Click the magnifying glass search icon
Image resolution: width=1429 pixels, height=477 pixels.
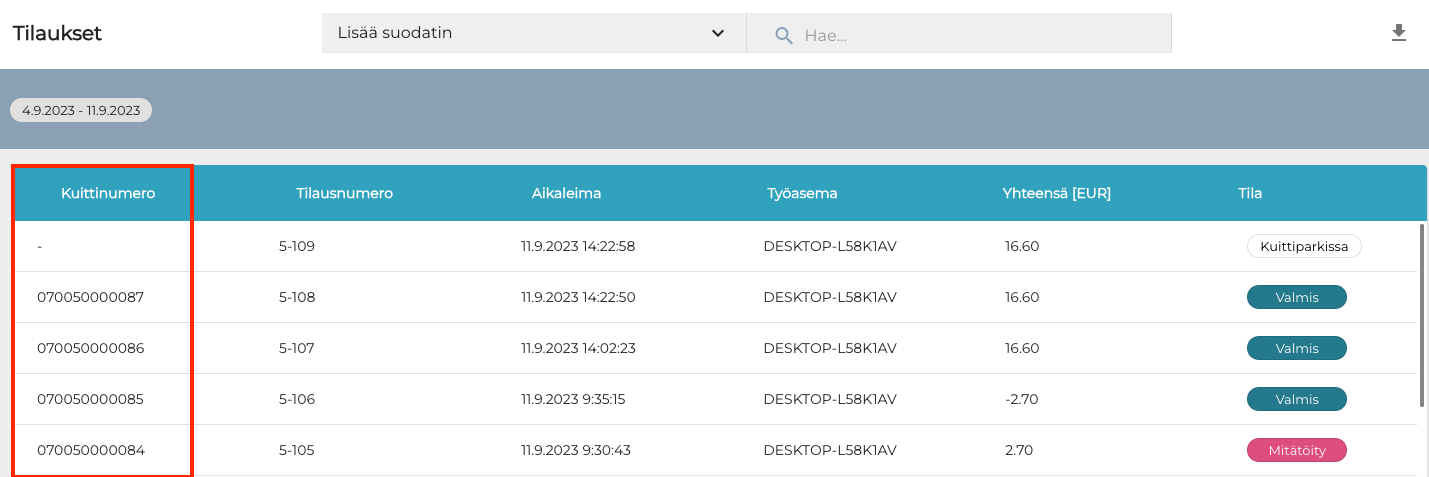[784, 35]
